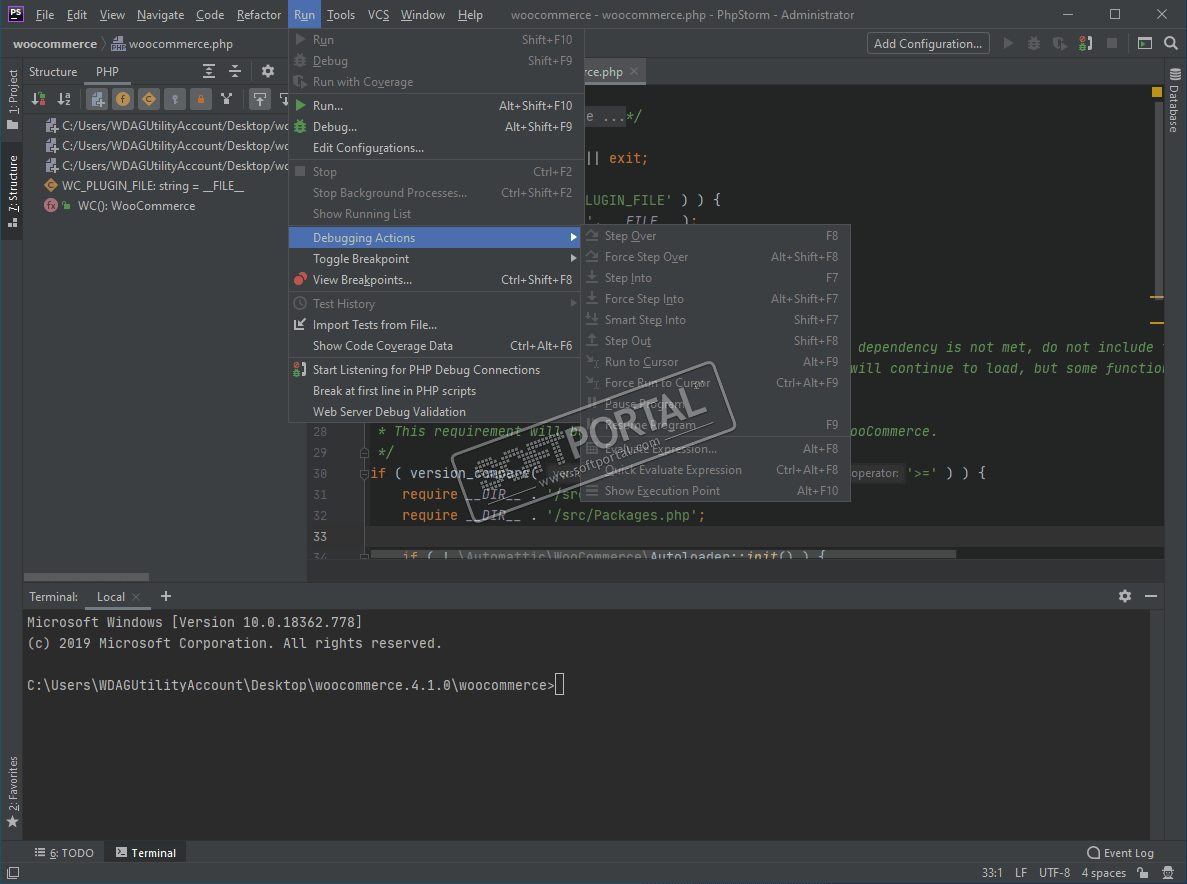Click Collapse All icon in Structure header

tap(235, 71)
